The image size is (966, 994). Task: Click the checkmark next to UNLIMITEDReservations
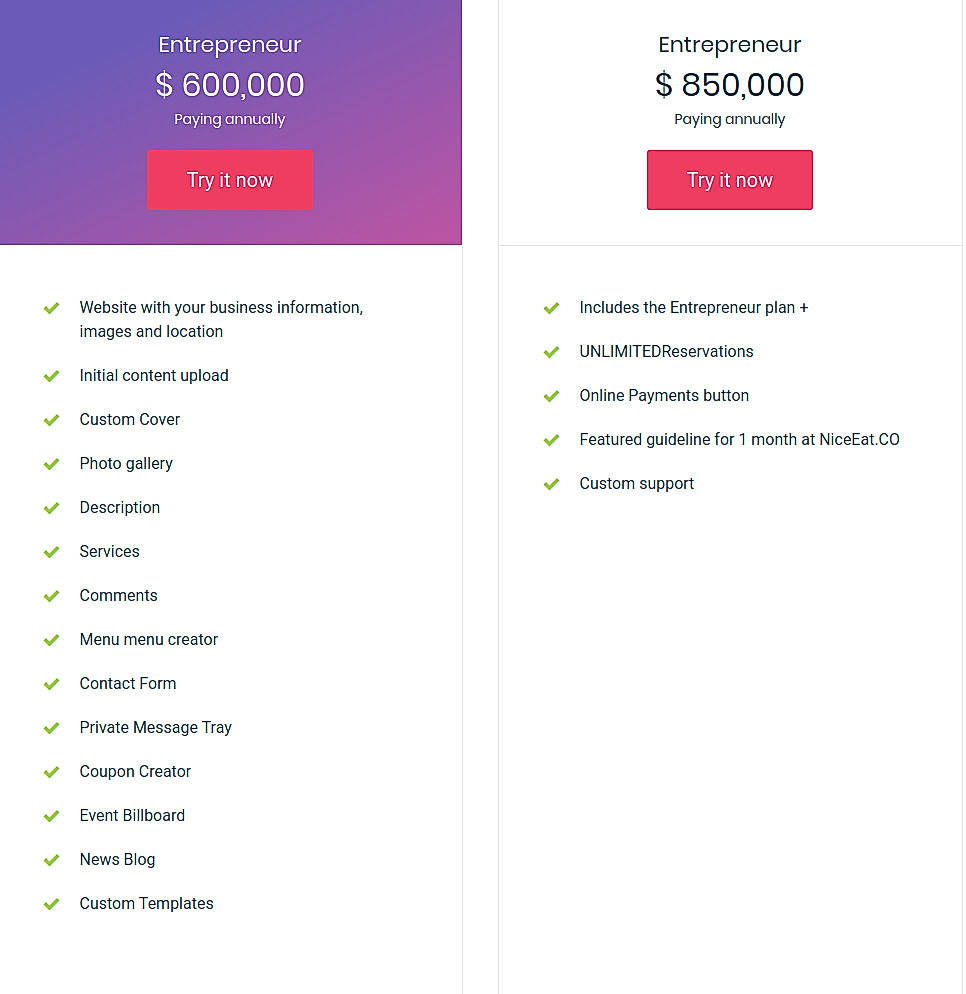551,352
